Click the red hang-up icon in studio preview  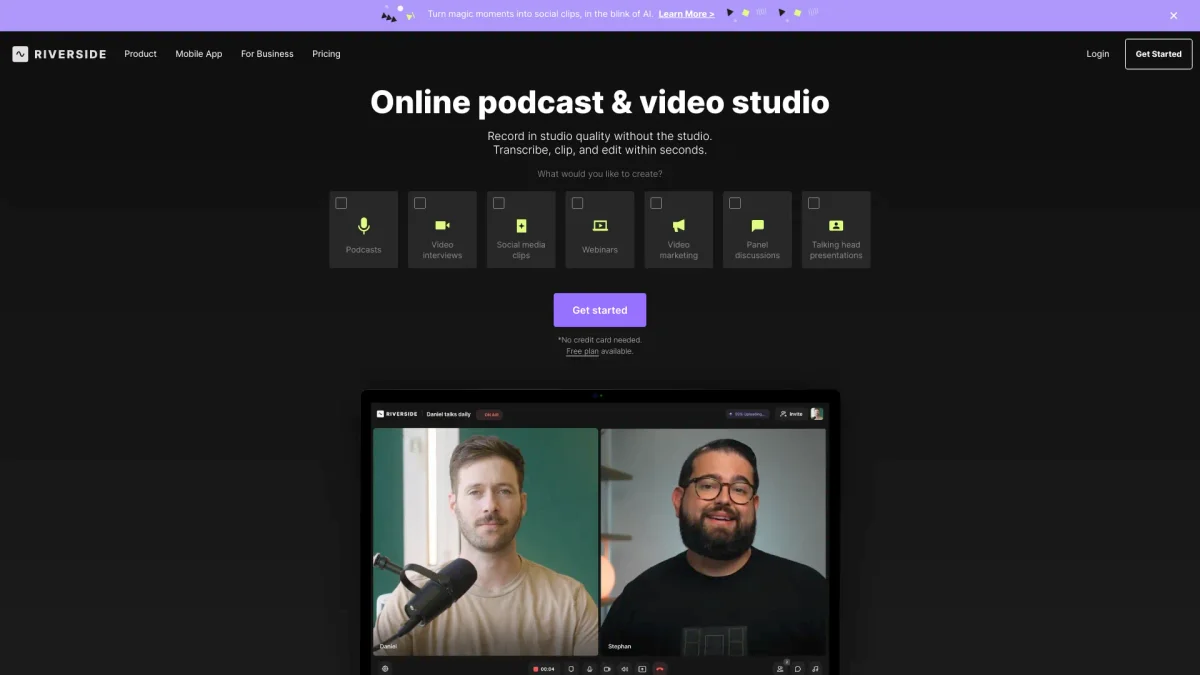click(660, 669)
